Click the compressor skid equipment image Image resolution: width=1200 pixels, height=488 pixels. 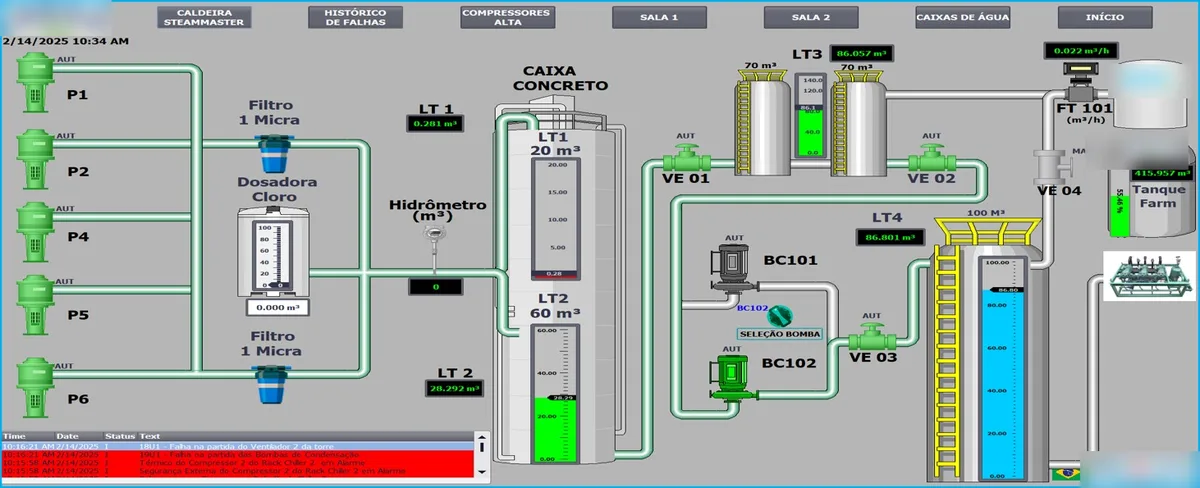pos(1149,275)
